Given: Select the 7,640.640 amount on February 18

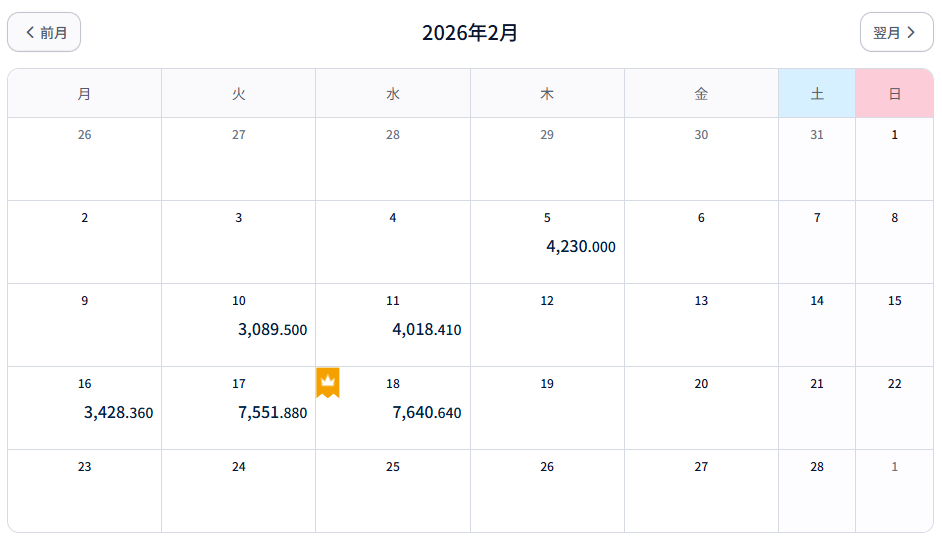Looking at the screenshot, I should coord(426,413).
